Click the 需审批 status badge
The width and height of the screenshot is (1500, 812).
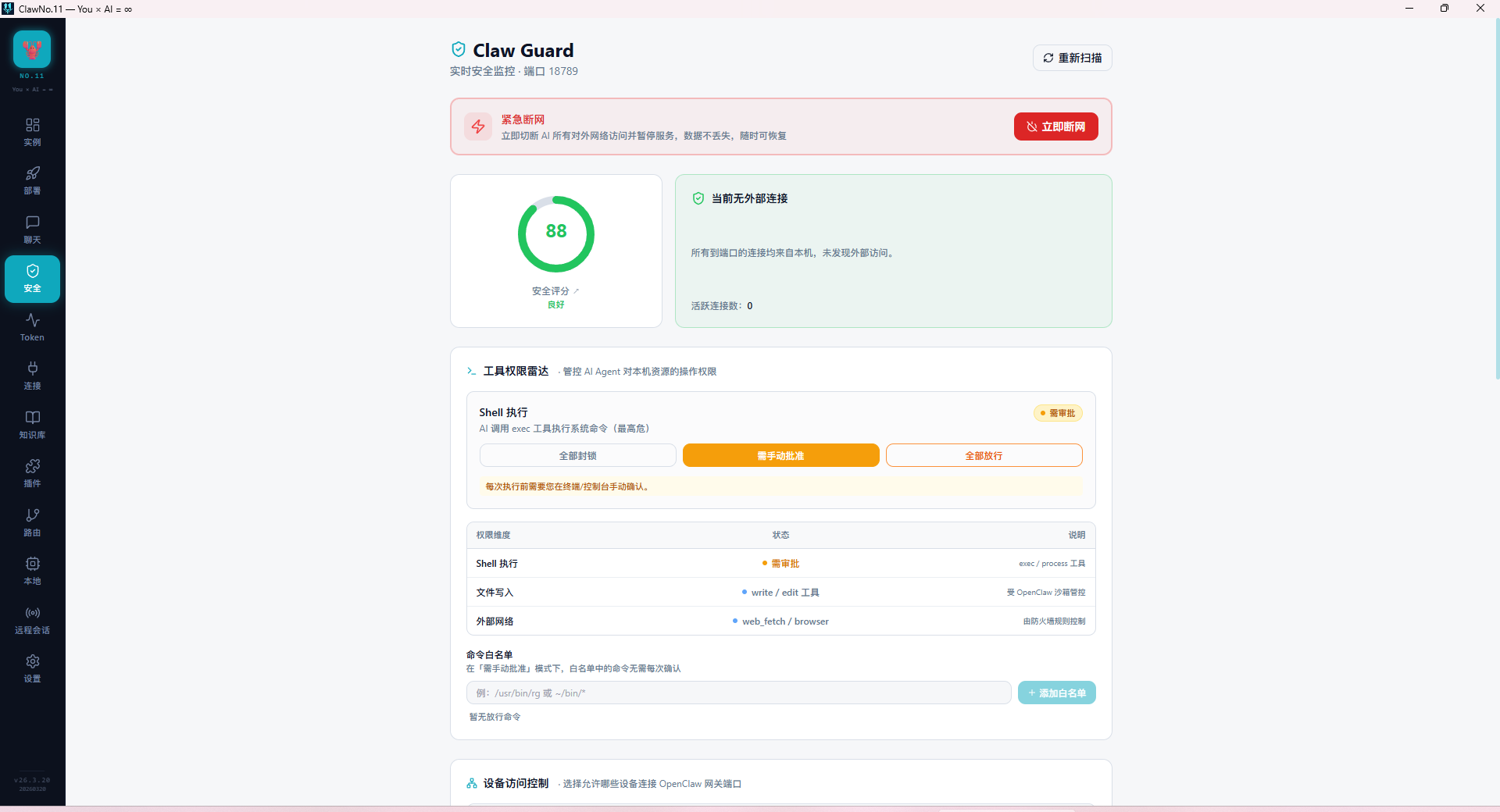click(1058, 413)
